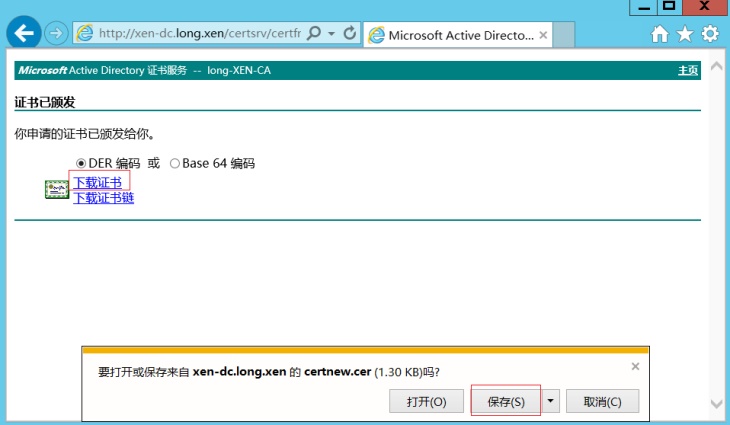730x425 pixels.
Task: Click the scrollbar down arrow
Action: 716,404
